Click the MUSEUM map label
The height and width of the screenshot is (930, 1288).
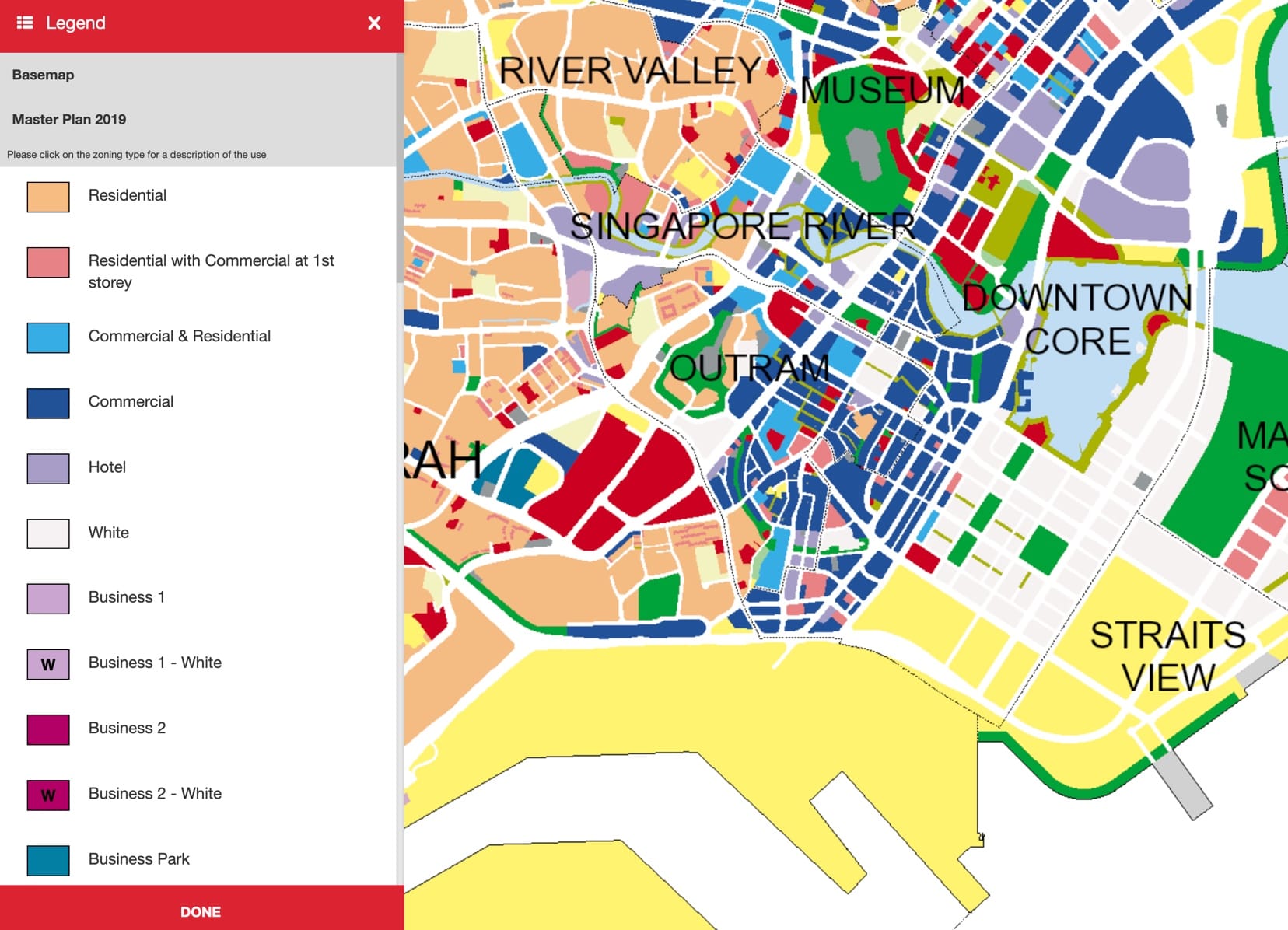882,89
